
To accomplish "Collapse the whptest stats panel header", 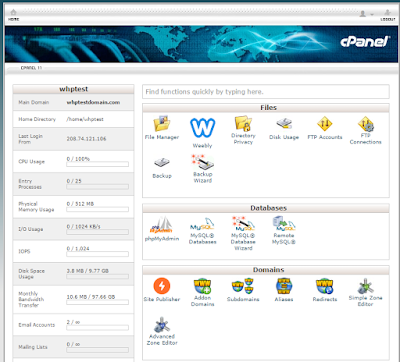I will pyautogui.click(x=73, y=89).
